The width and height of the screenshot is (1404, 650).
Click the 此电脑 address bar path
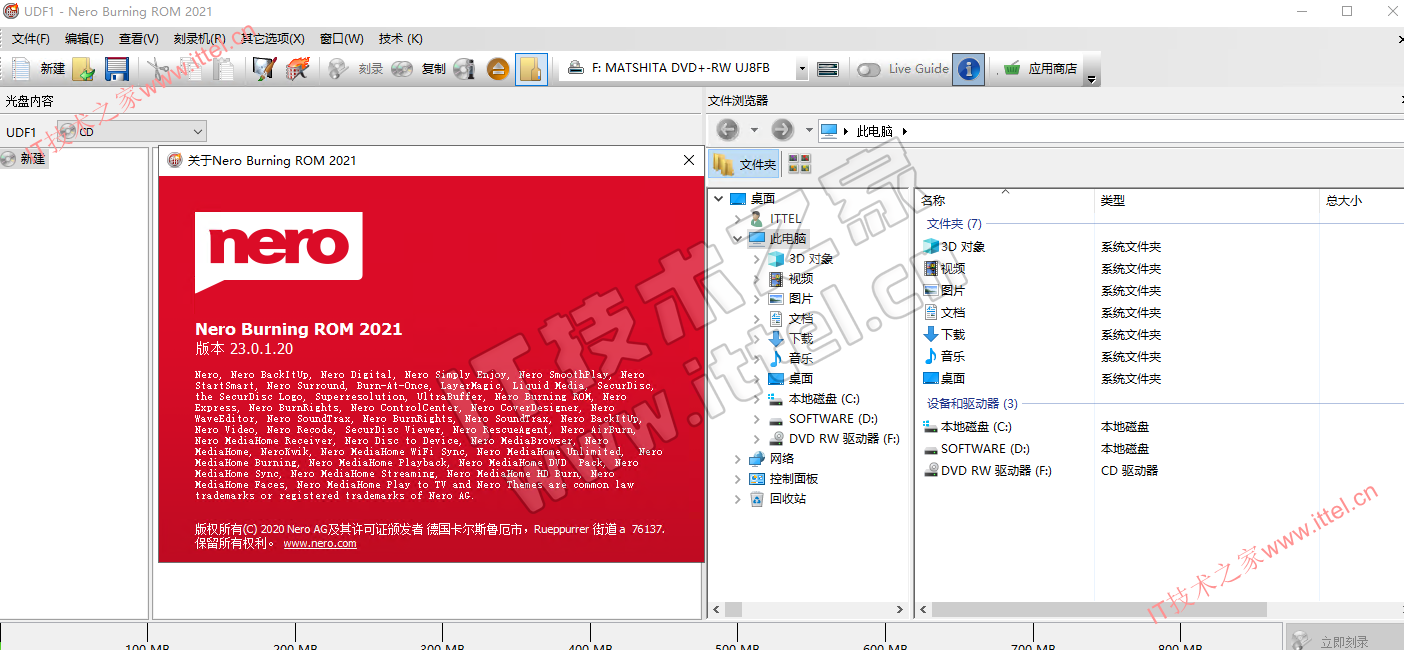875,131
